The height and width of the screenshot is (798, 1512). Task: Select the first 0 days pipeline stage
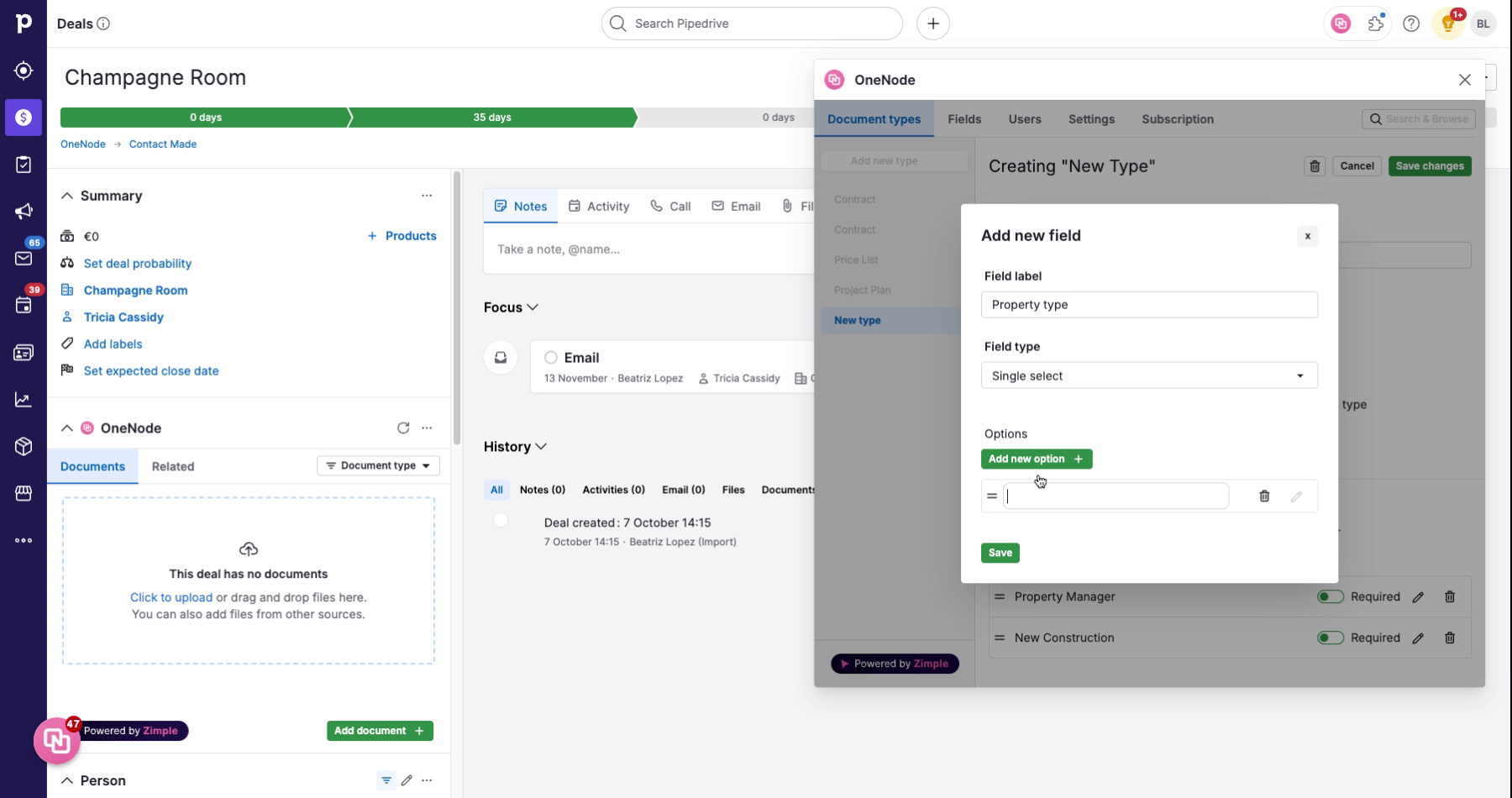pyautogui.click(x=205, y=118)
